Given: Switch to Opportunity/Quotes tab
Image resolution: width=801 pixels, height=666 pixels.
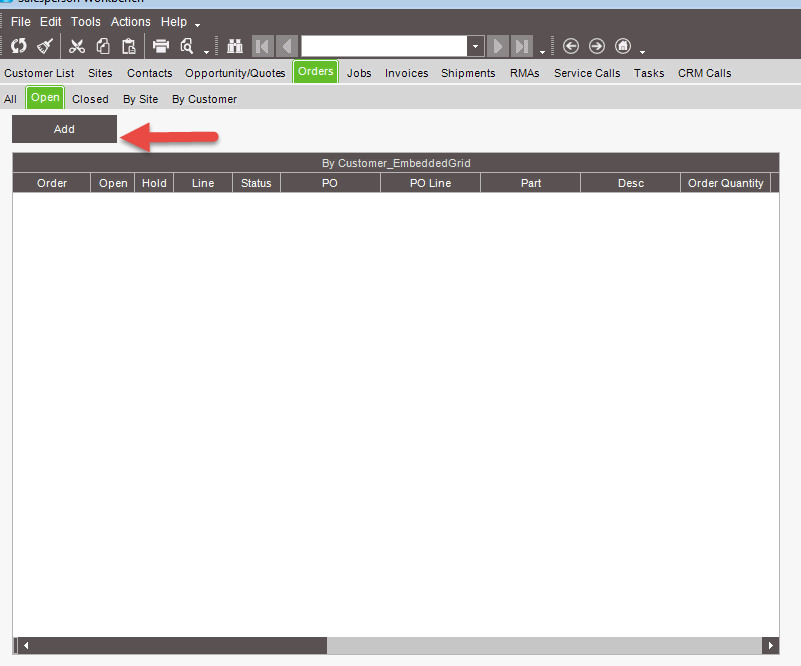Looking at the screenshot, I should (x=235, y=73).
